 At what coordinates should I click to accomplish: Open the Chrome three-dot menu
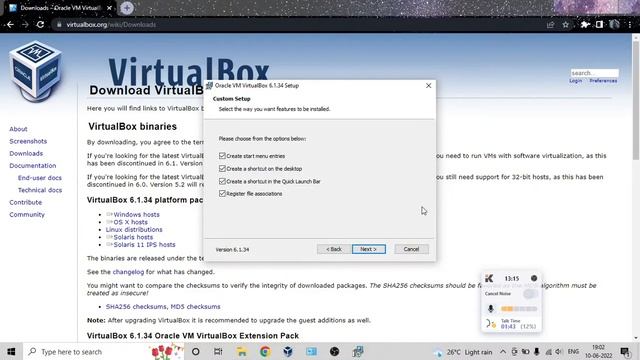point(630,24)
